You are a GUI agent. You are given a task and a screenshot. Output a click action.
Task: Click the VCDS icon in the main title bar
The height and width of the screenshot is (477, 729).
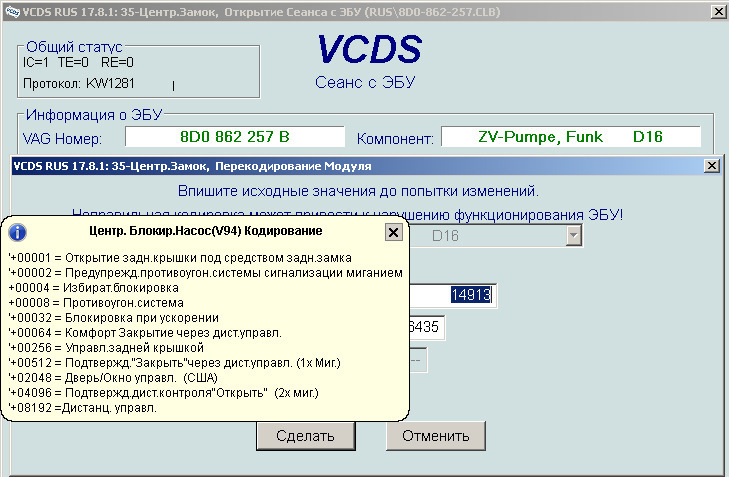(12, 12)
